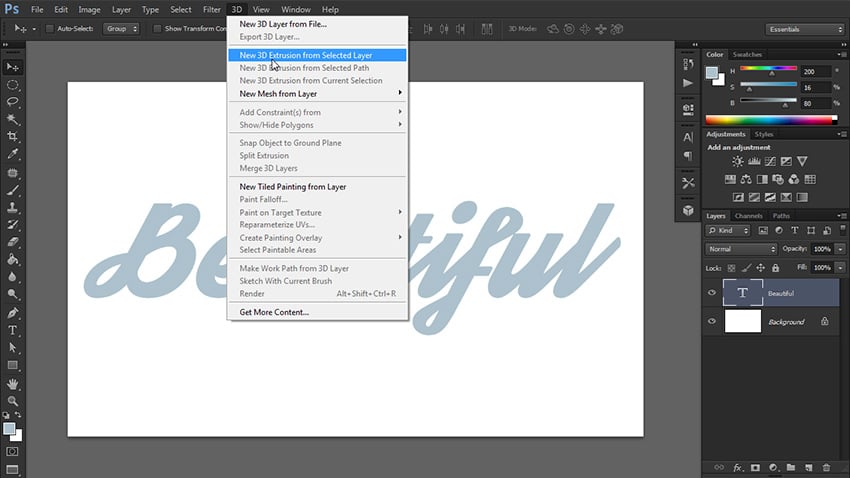Select the Beautiful layer thumbnail
The width and height of the screenshot is (850, 478).
pyautogui.click(x=742, y=293)
